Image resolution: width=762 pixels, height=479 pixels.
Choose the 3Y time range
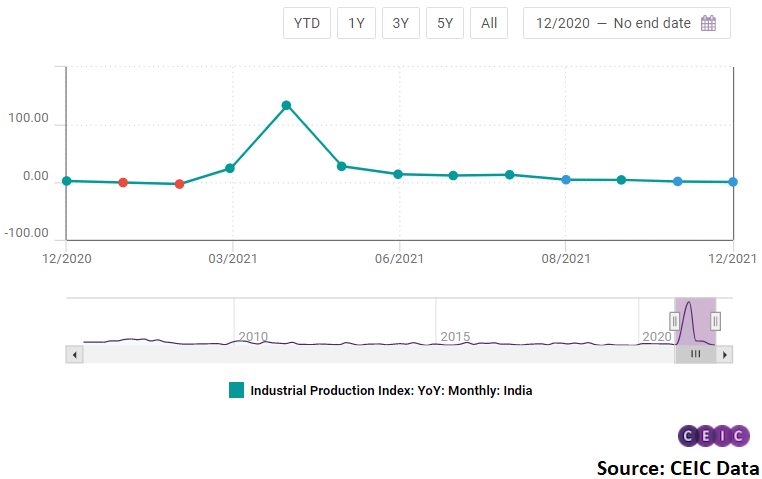(400, 23)
